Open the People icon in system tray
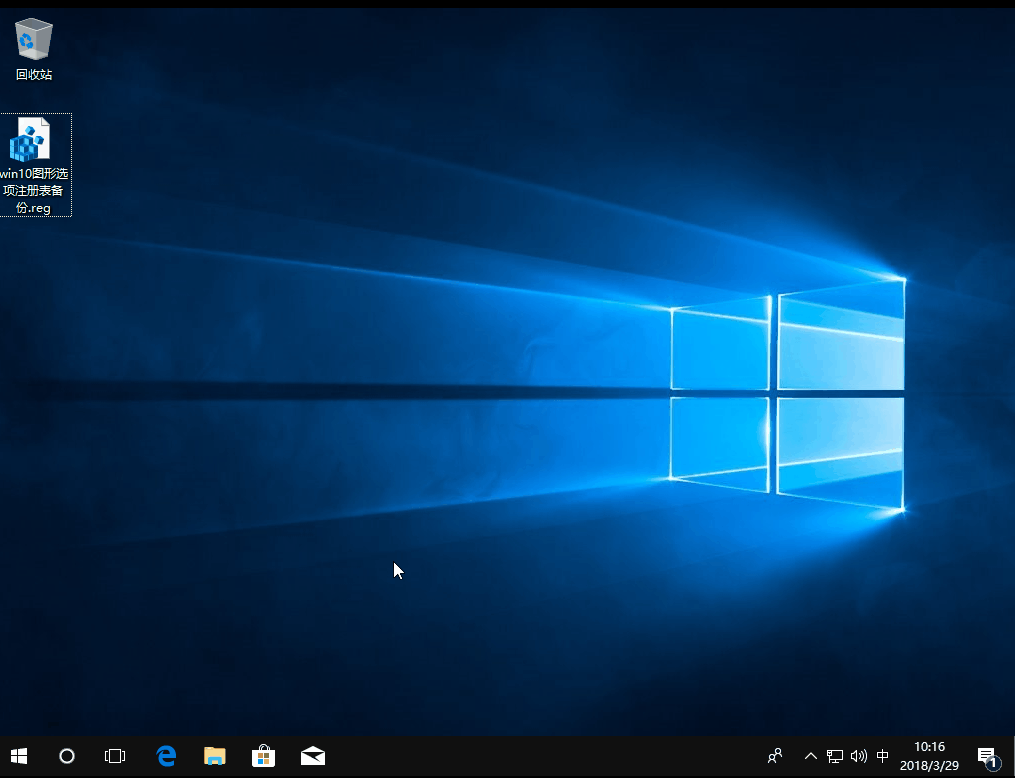The height and width of the screenshot is (778, 1015). (774, 756)
